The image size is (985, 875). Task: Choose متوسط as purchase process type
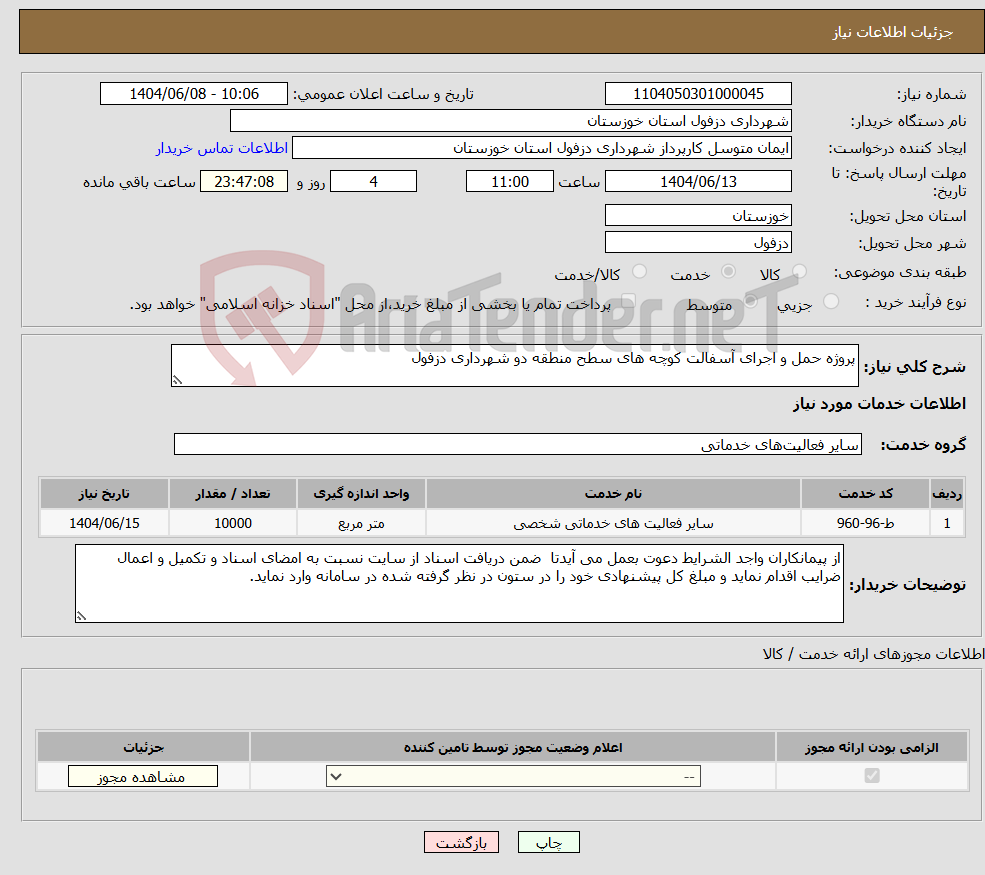[752, 300]
